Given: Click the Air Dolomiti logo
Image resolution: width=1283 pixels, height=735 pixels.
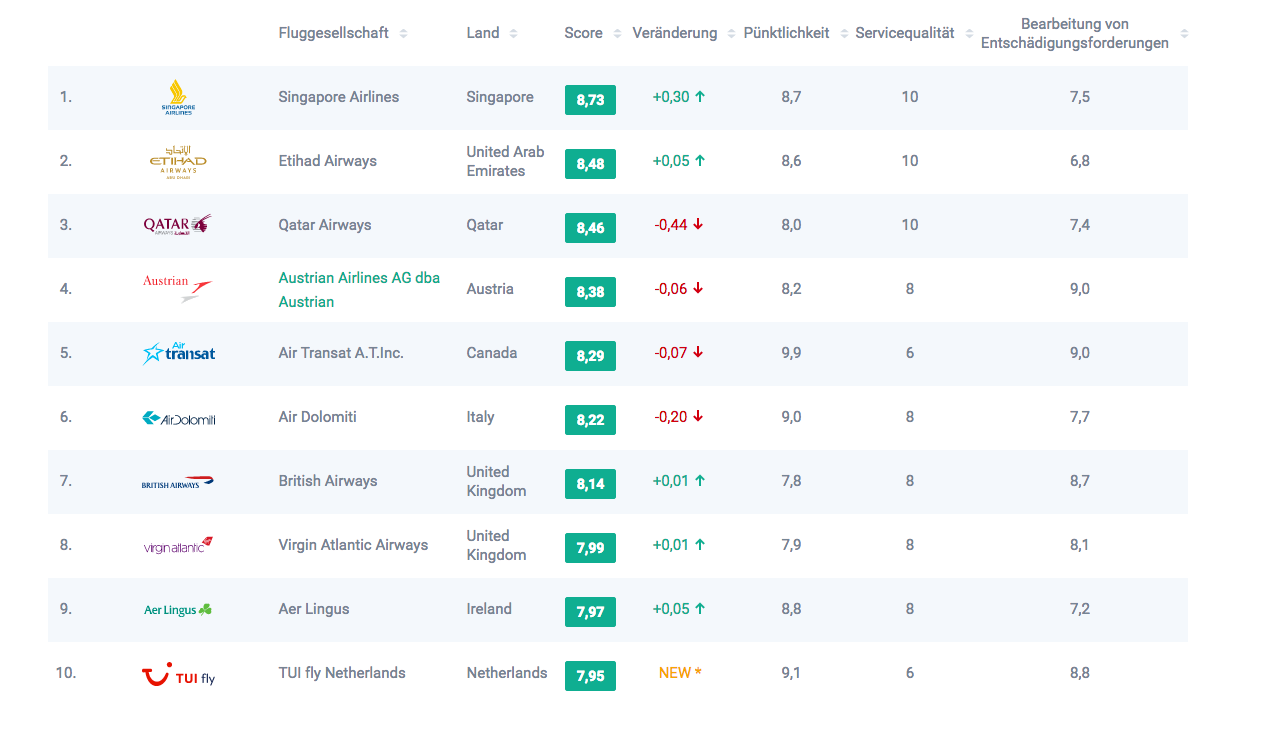Looking at the screenshot, I should 178,418.
